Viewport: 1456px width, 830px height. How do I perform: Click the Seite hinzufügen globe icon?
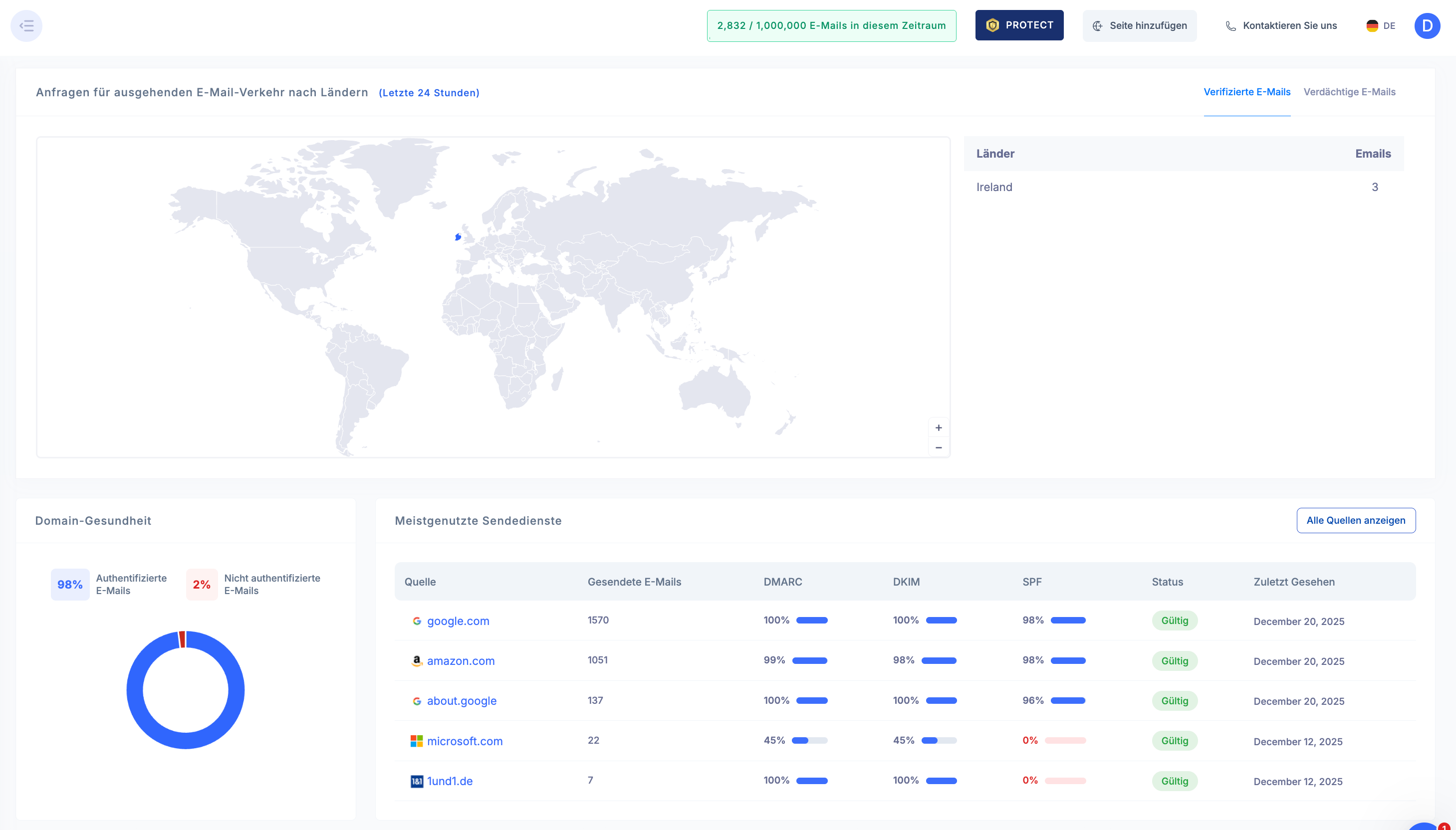[1097, 25]
